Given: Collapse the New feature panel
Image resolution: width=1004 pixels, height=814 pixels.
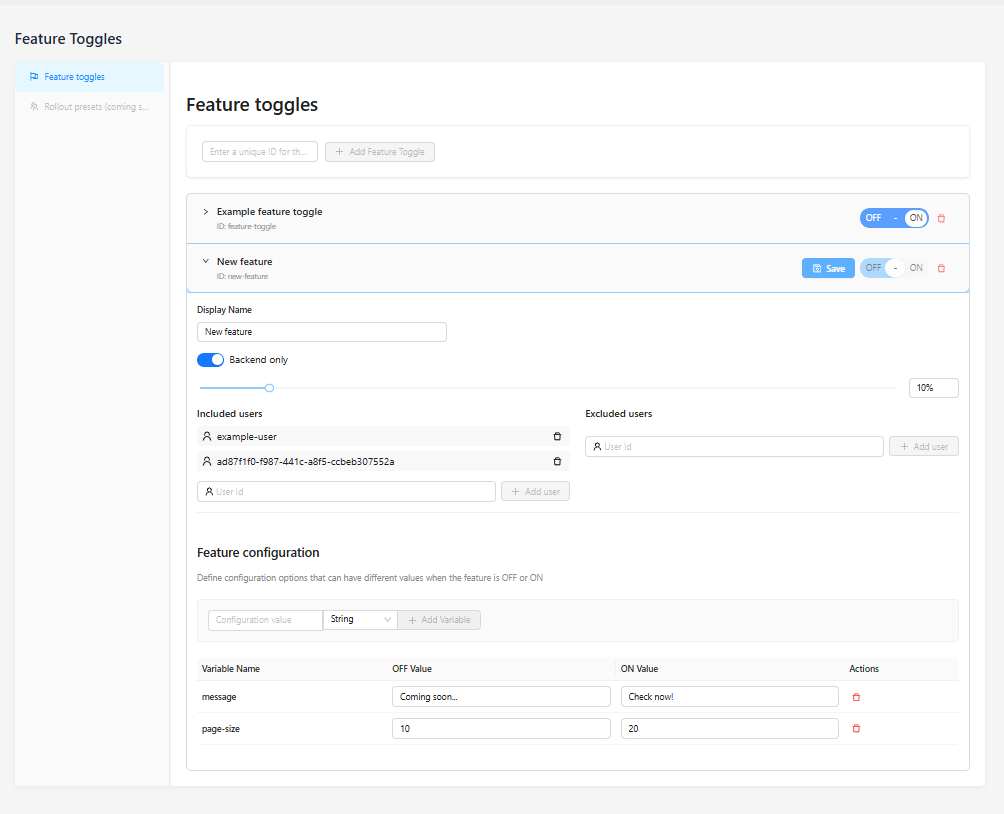Looking at the screenshot, I should pos(206,261).
